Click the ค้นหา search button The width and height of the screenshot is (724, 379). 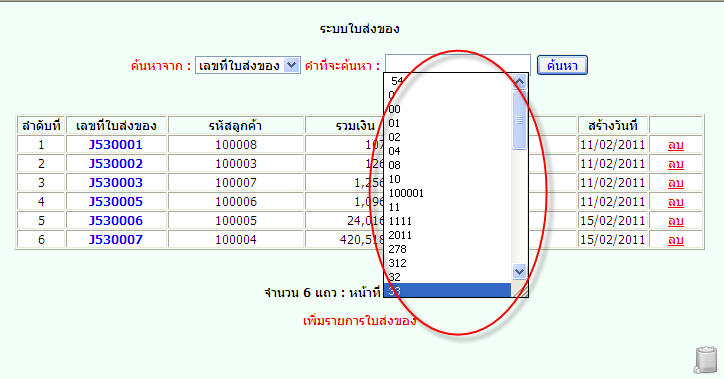(x=562, y=65)
